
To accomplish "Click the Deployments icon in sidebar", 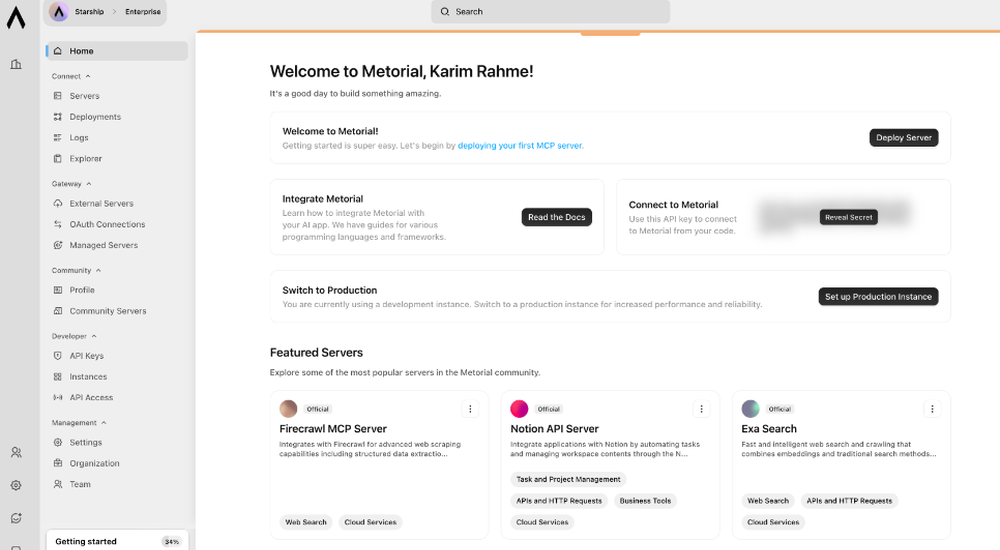I will pos(58,117).
